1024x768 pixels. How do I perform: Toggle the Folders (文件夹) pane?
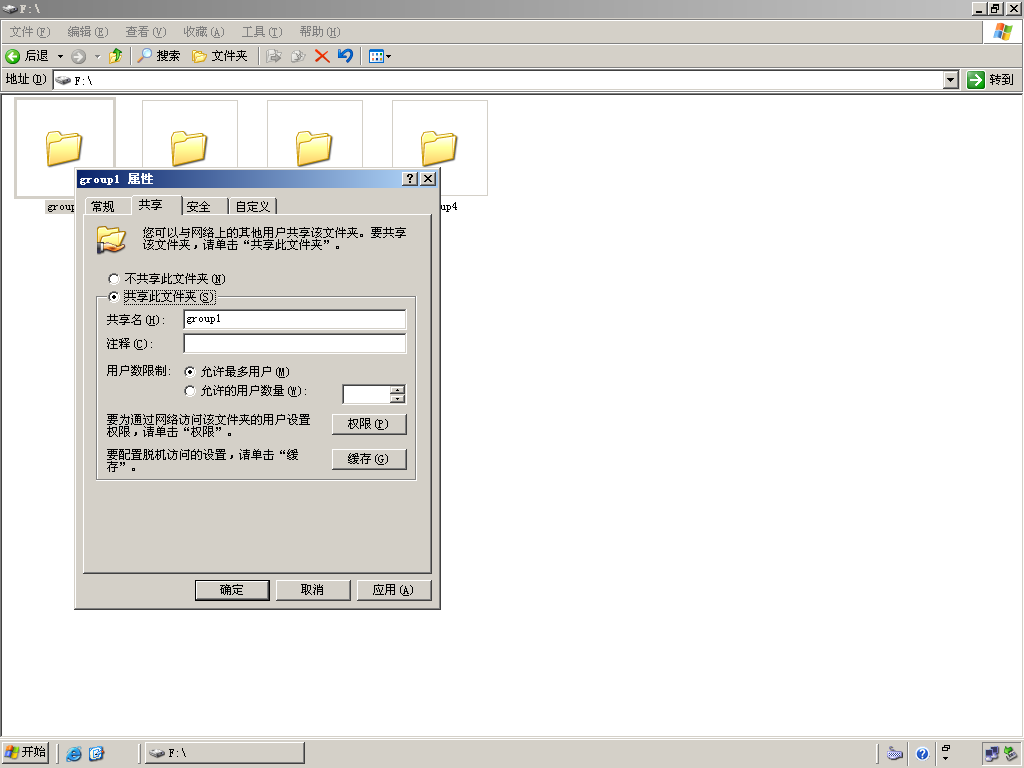219,56
